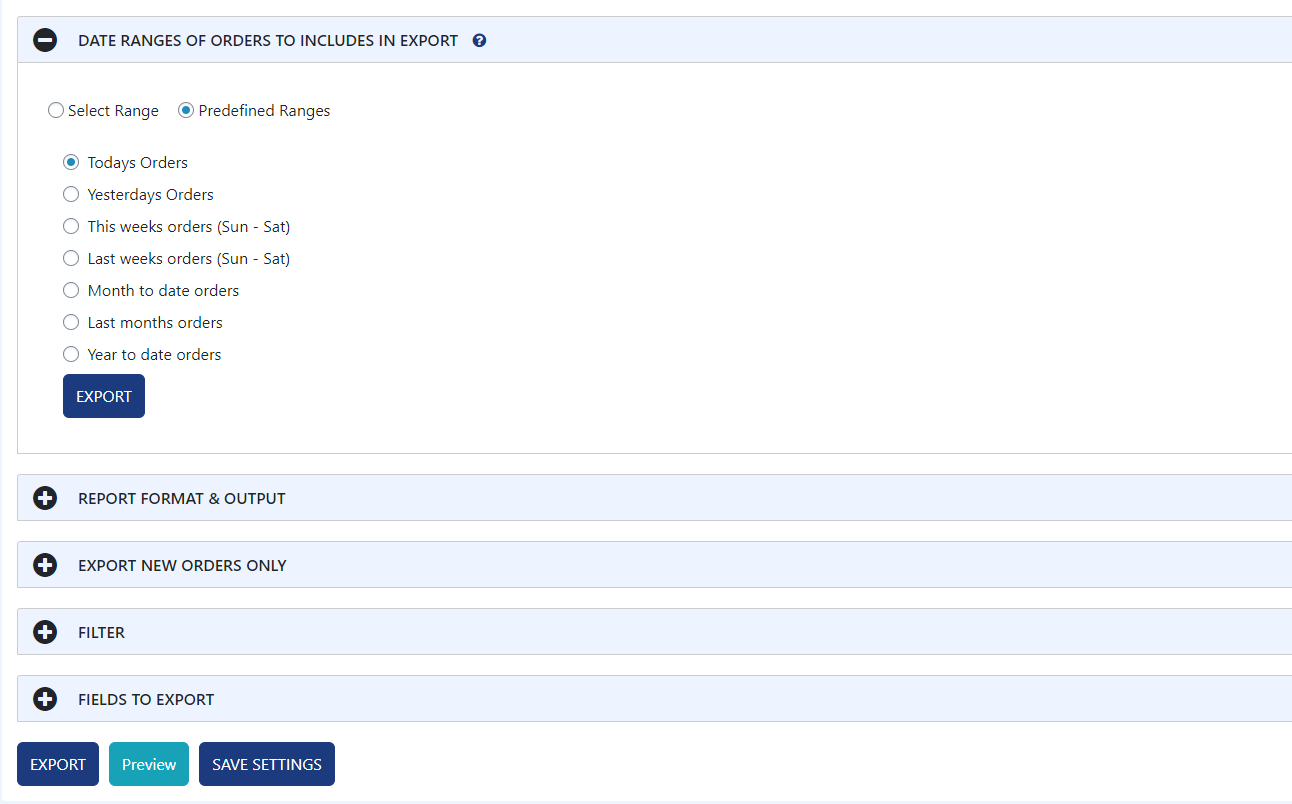Screen dimensions: 1292x804
Task: Click the teal Preview button
Action: pyautogui.click(x=149, y=764)
